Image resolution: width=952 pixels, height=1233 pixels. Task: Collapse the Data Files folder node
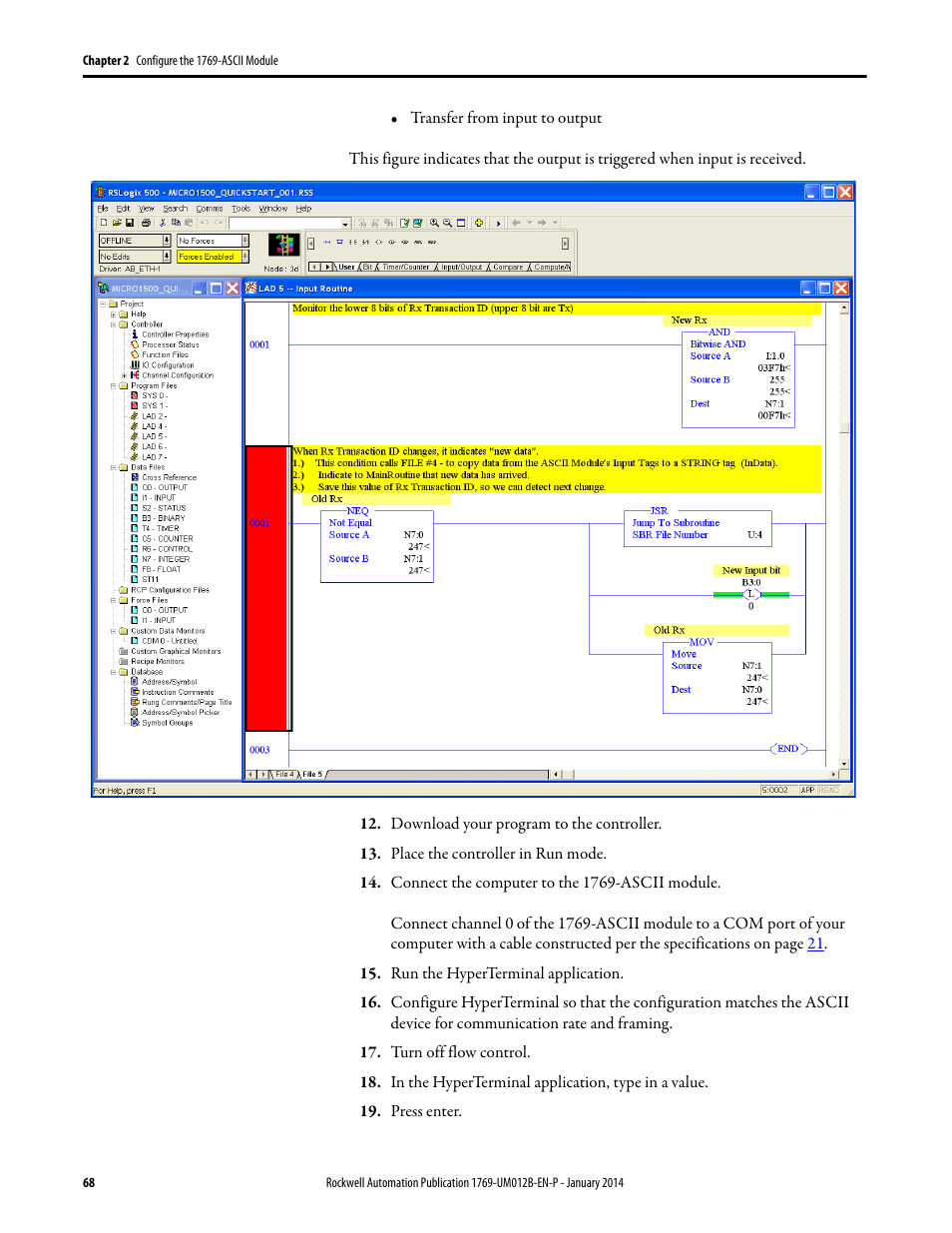[x=113, y=467]
